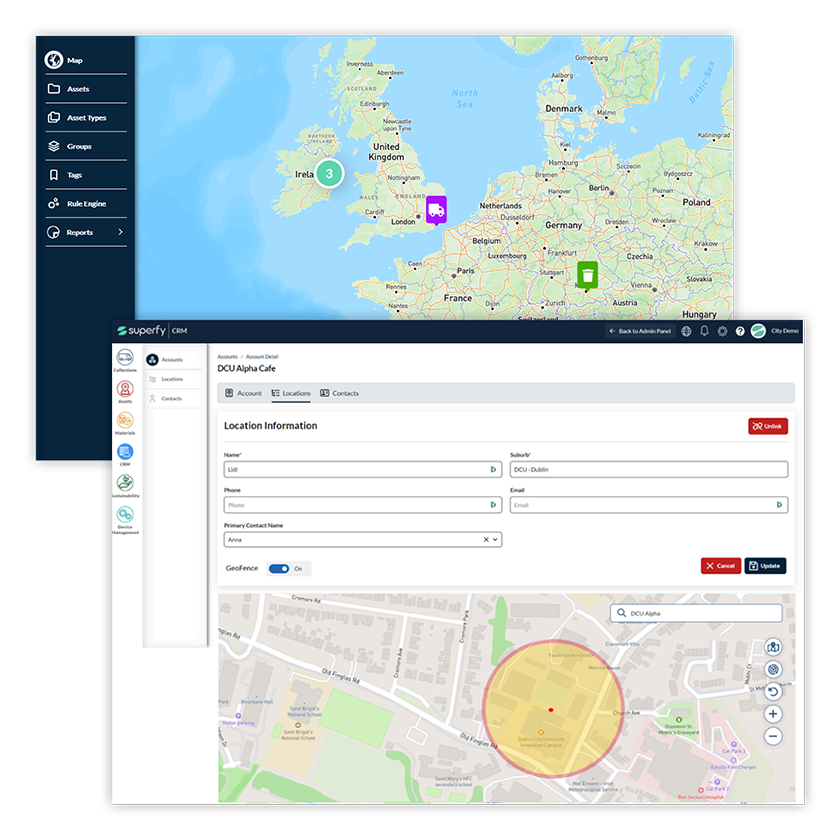Zoom in on the geofence map
The height and width of the screenshot is (840, 840).
773,714
